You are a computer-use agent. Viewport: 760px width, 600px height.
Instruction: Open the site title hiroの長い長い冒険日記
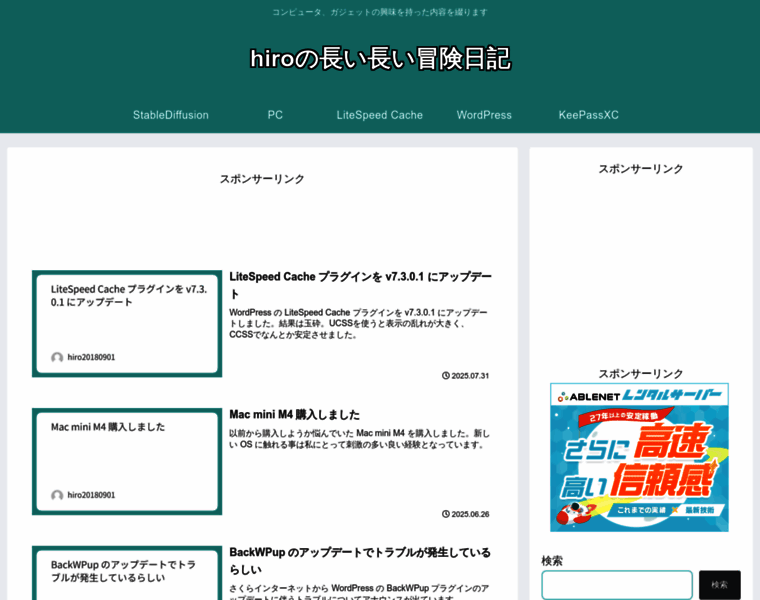(x=380, y=59)
